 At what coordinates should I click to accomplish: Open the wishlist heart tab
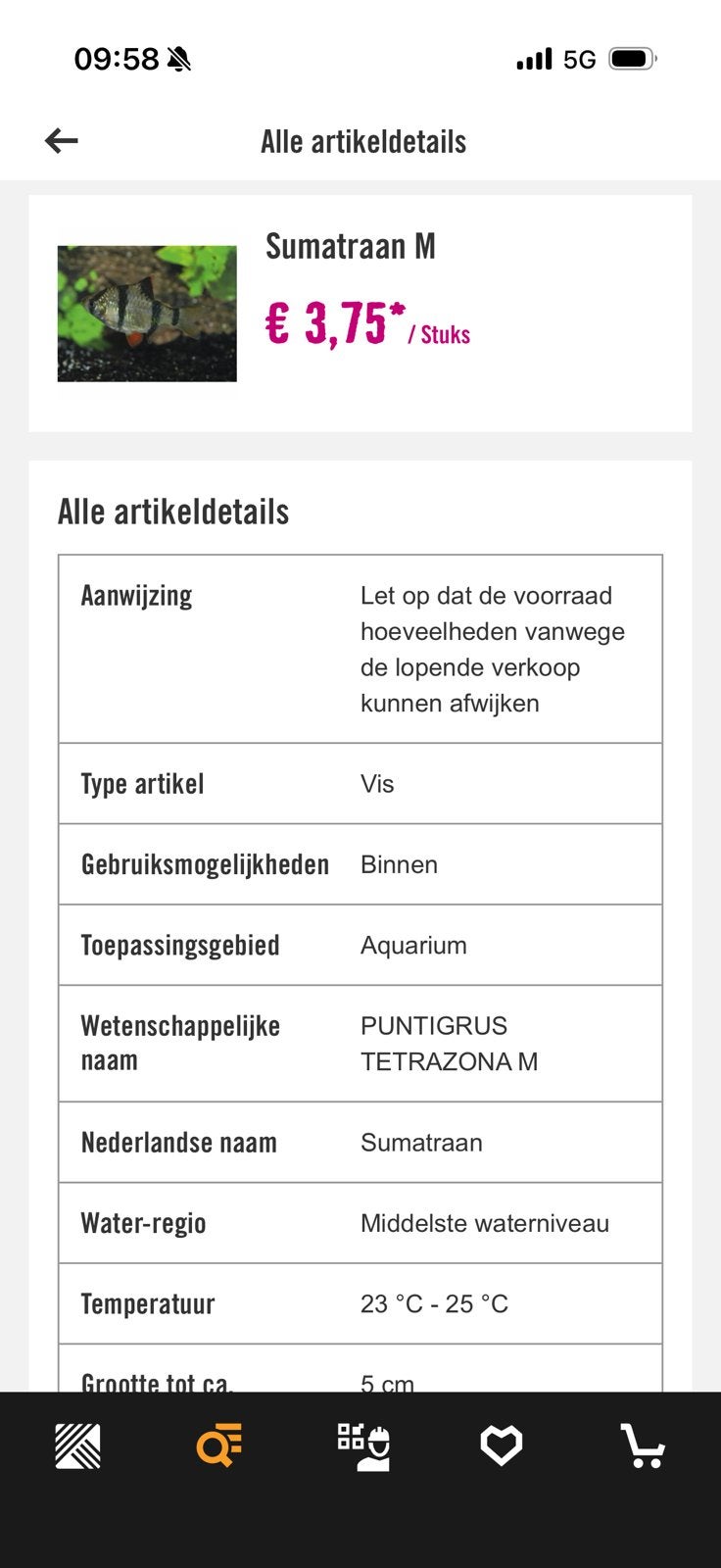coord(501,1445)
